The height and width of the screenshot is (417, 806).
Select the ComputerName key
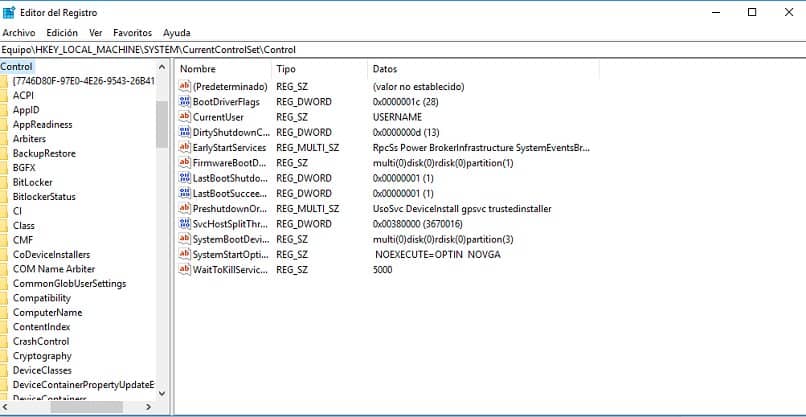47,312
